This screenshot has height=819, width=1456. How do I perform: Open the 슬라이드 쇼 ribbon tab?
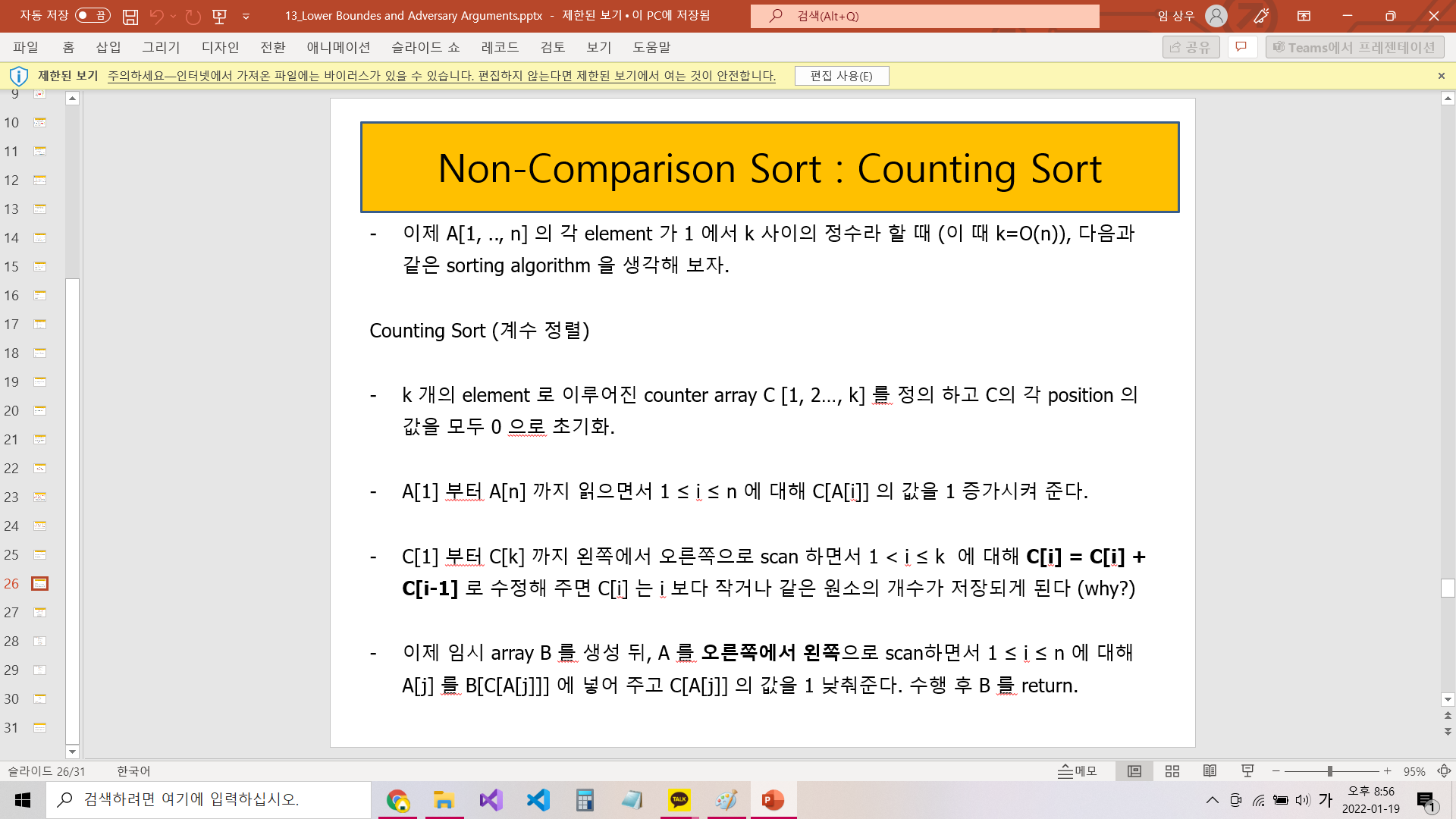(x=425, y=47)
